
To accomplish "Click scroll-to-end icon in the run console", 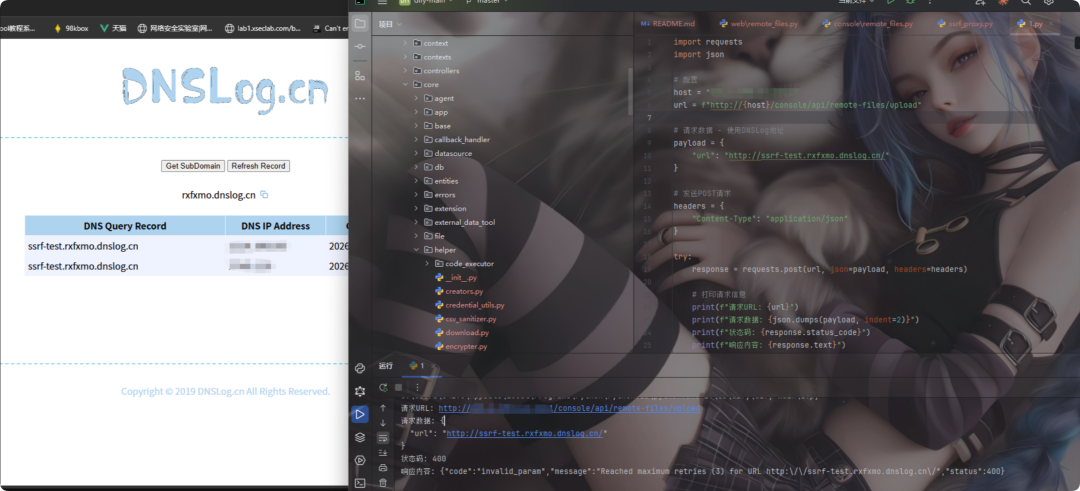I will tap(383, 452).
